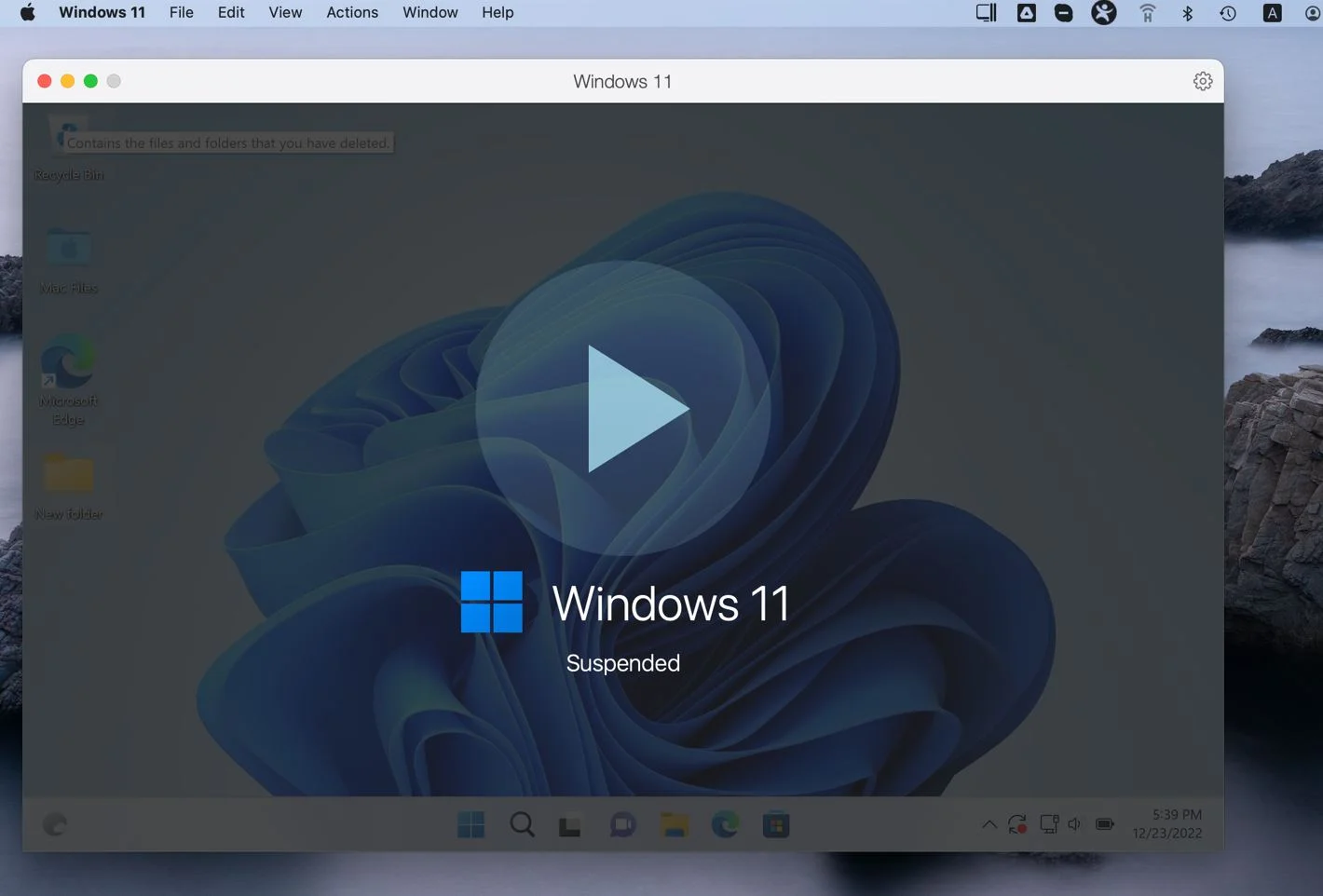
Task: Launch Microsoft Edge from the taskbar
Action: pyautogui.click(x=725, y=824)
